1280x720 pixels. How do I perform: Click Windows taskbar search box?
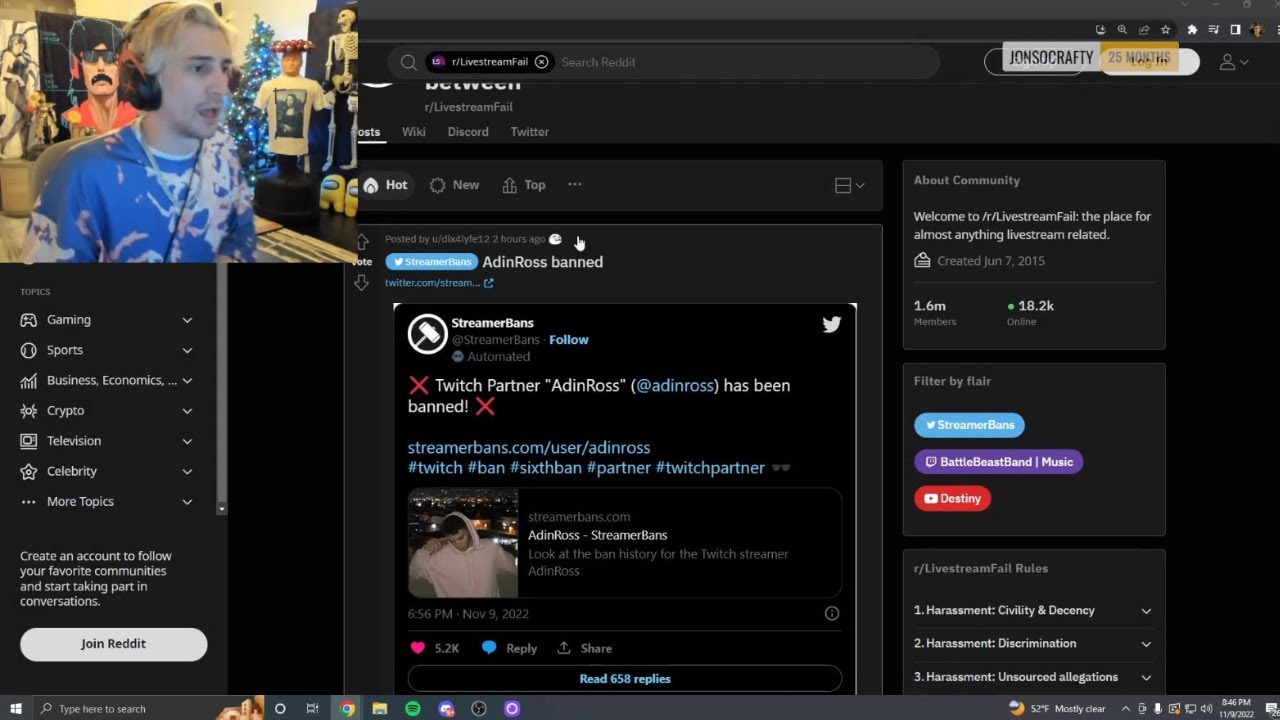(147, 709)
